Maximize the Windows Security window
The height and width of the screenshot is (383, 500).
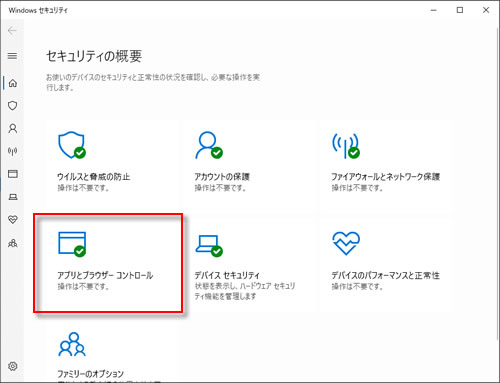pyautogui.click(x=460, y=10)
